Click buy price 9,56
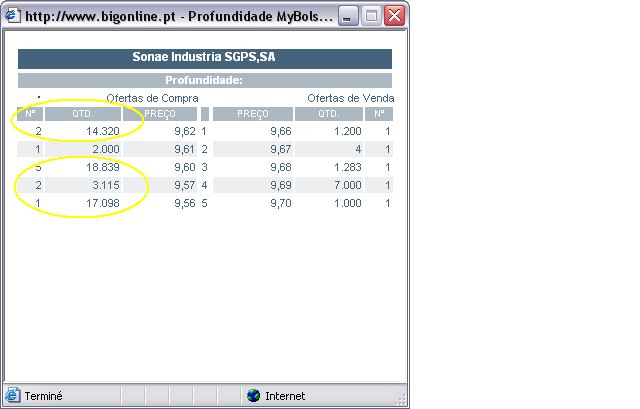 click(185, 203)
